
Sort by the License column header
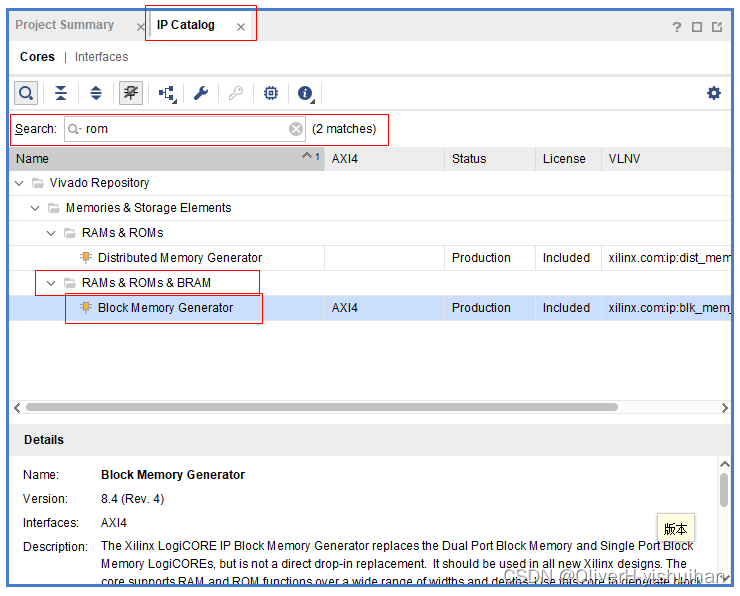coord(568,159)
